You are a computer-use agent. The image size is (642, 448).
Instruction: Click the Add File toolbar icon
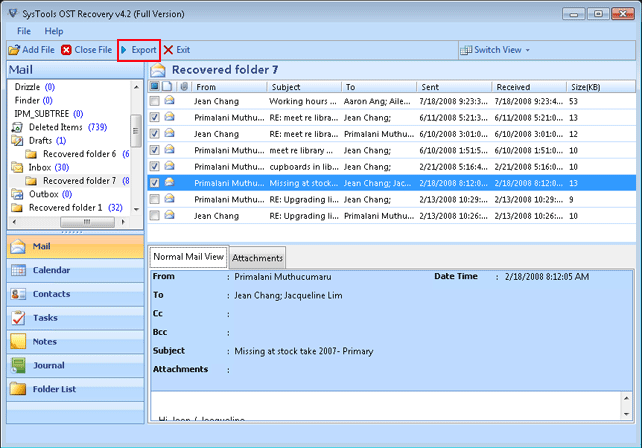tap(13, 50)
